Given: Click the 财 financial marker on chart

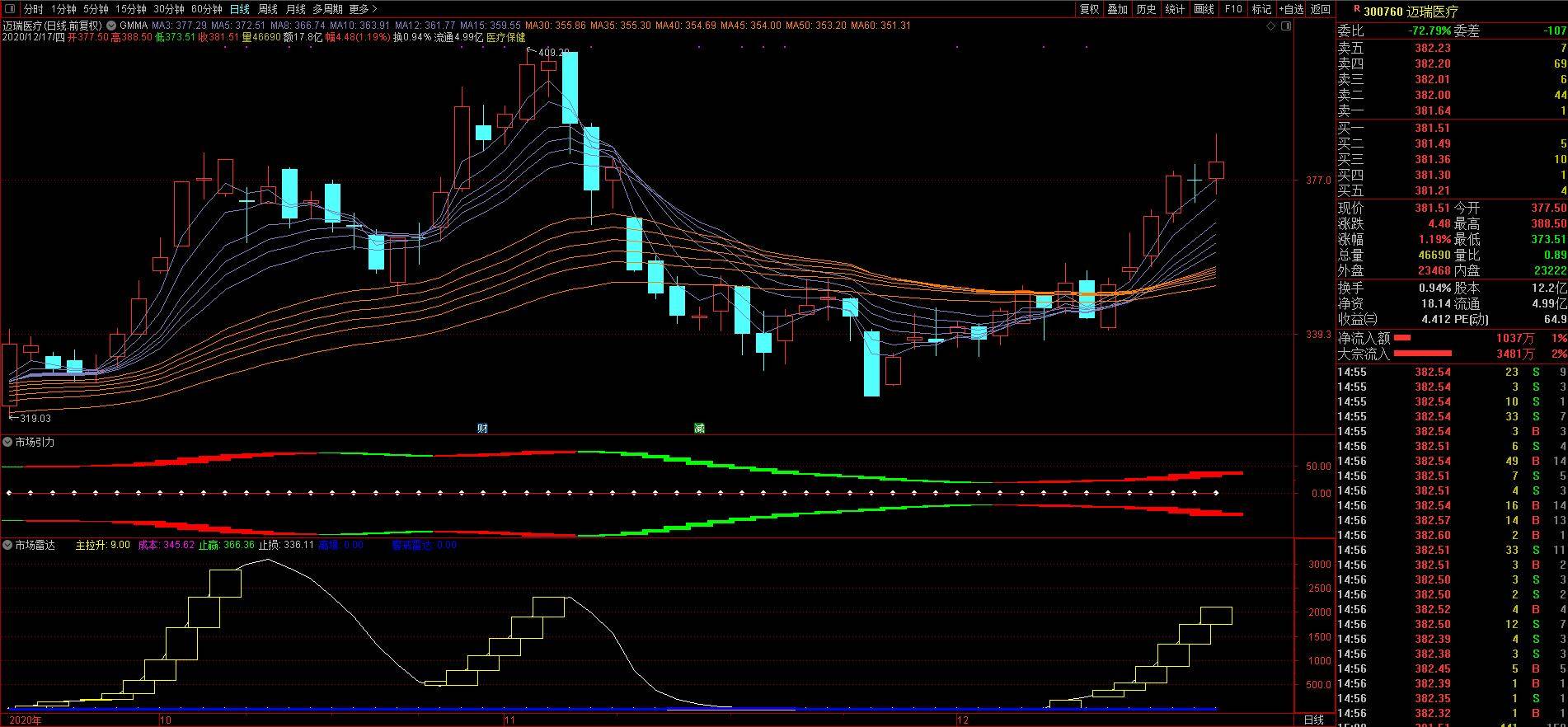Looking at the screenshot, I should pos(482,428).
